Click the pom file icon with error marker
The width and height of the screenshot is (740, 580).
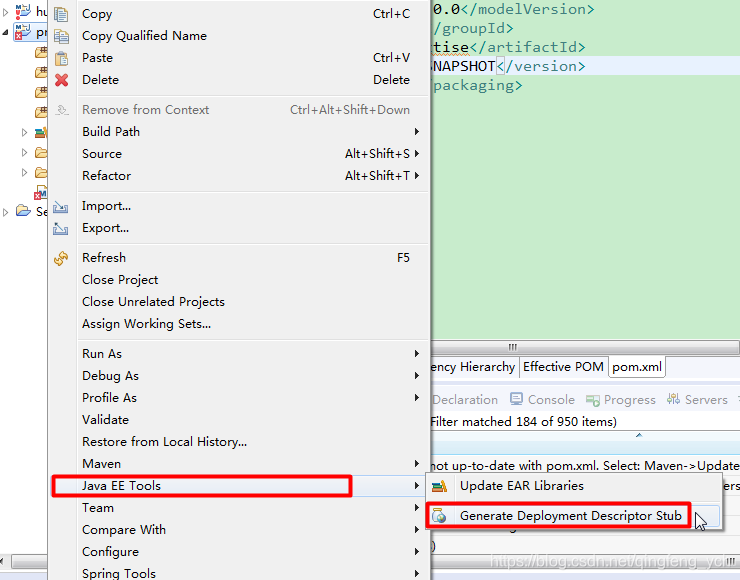coord(41,192)
